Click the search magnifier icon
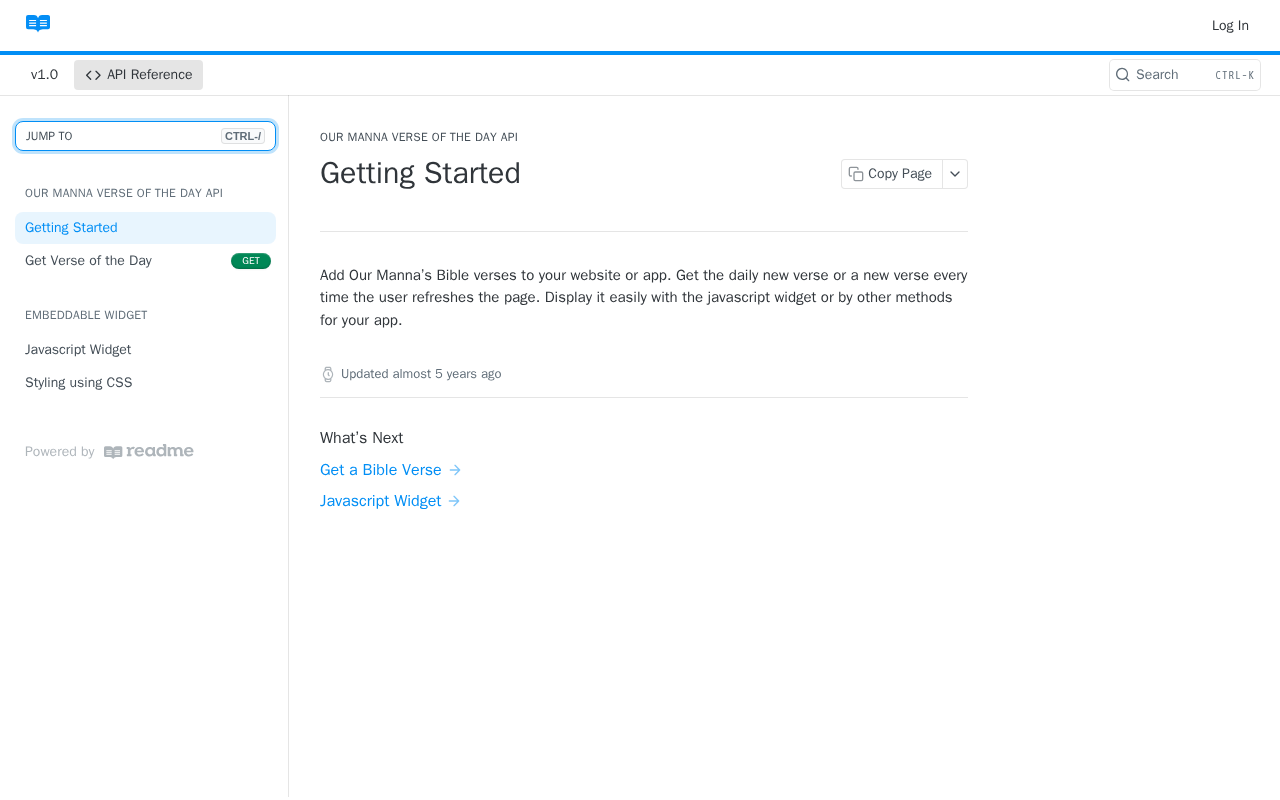Viewport: 1280px width, 800px height. [1123, 75]
